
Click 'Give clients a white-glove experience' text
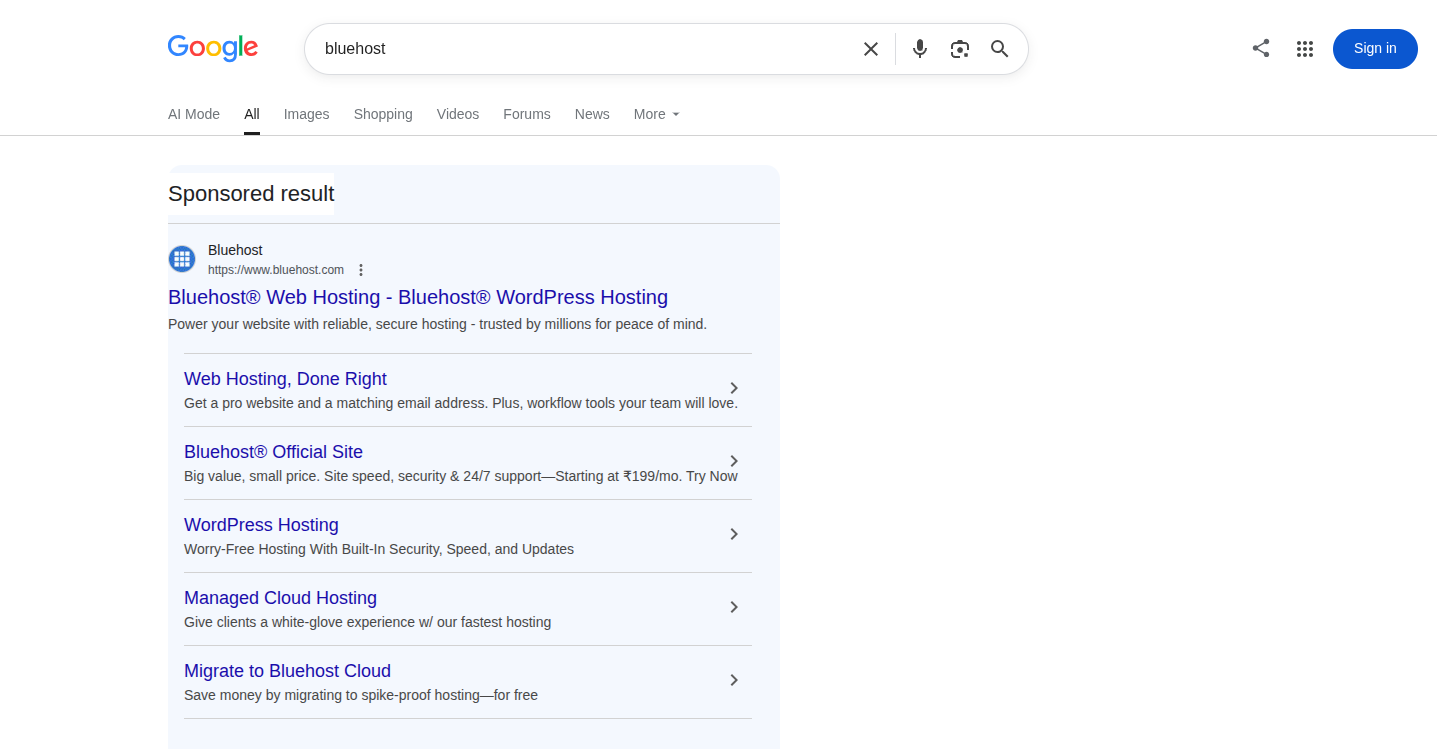click(367, 622)
